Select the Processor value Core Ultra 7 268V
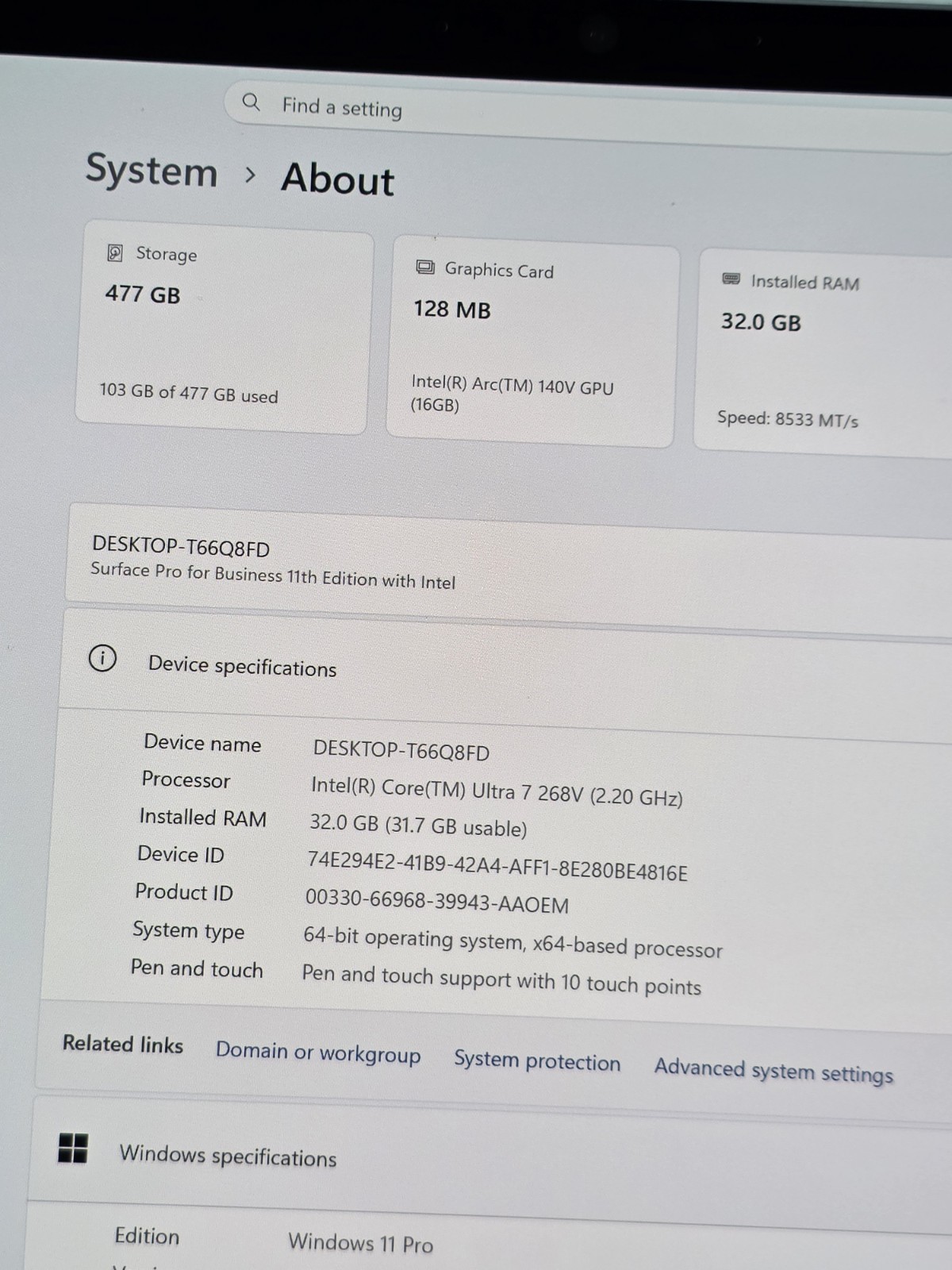Viewport: 952px width, 1270px height. (497, 791)
